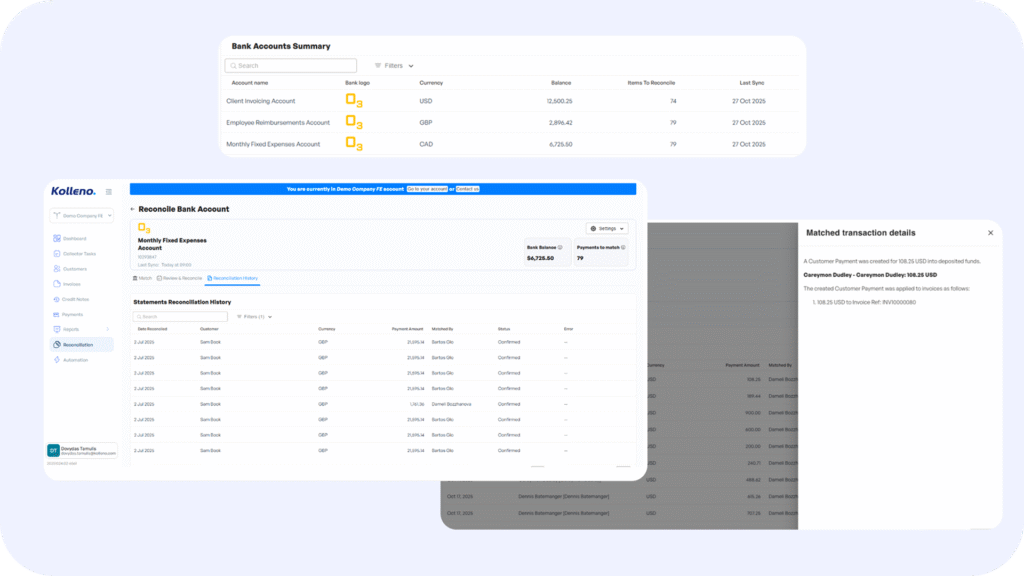Switch to the Match tab

[x=143, y=278]
